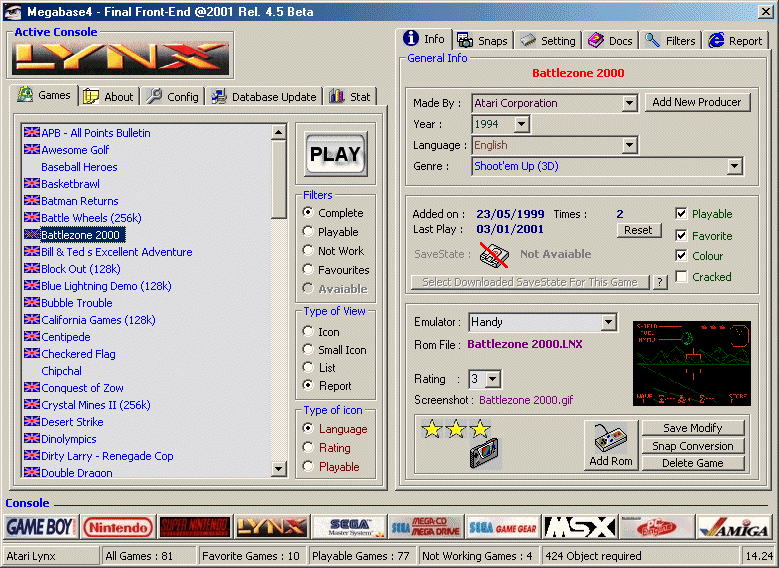Open the Year dropdown
The height and width of the screenshot is (568, 779).
(521, 124)
